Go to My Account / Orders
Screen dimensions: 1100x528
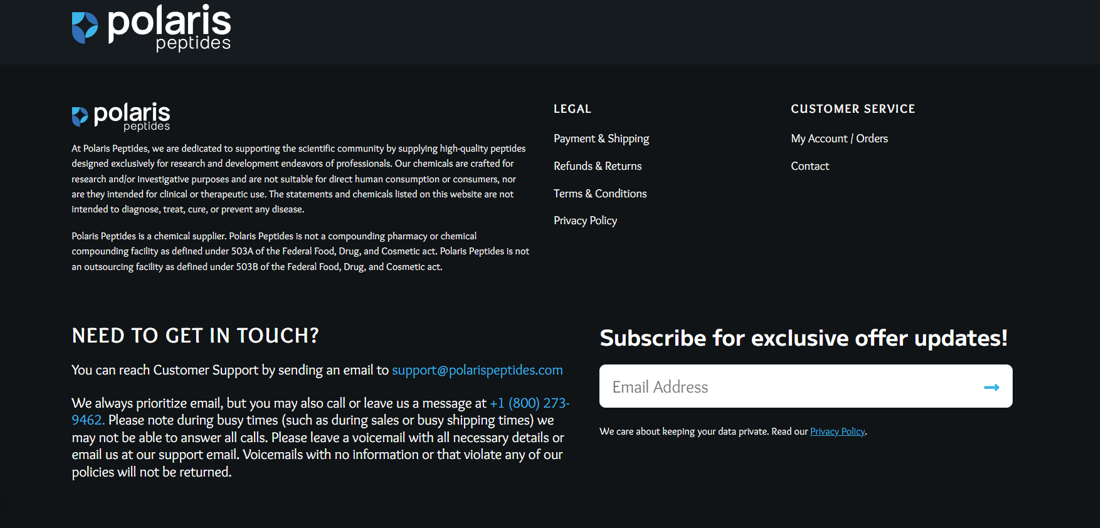(839, 139)
